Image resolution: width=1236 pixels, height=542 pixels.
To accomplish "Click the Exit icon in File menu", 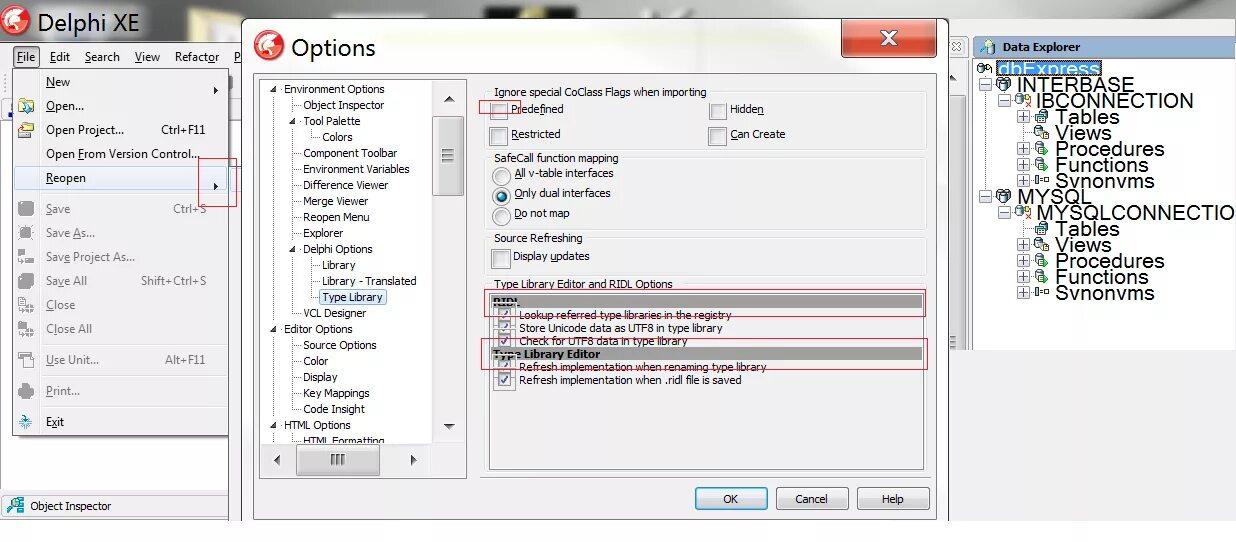I will (27, 422).
